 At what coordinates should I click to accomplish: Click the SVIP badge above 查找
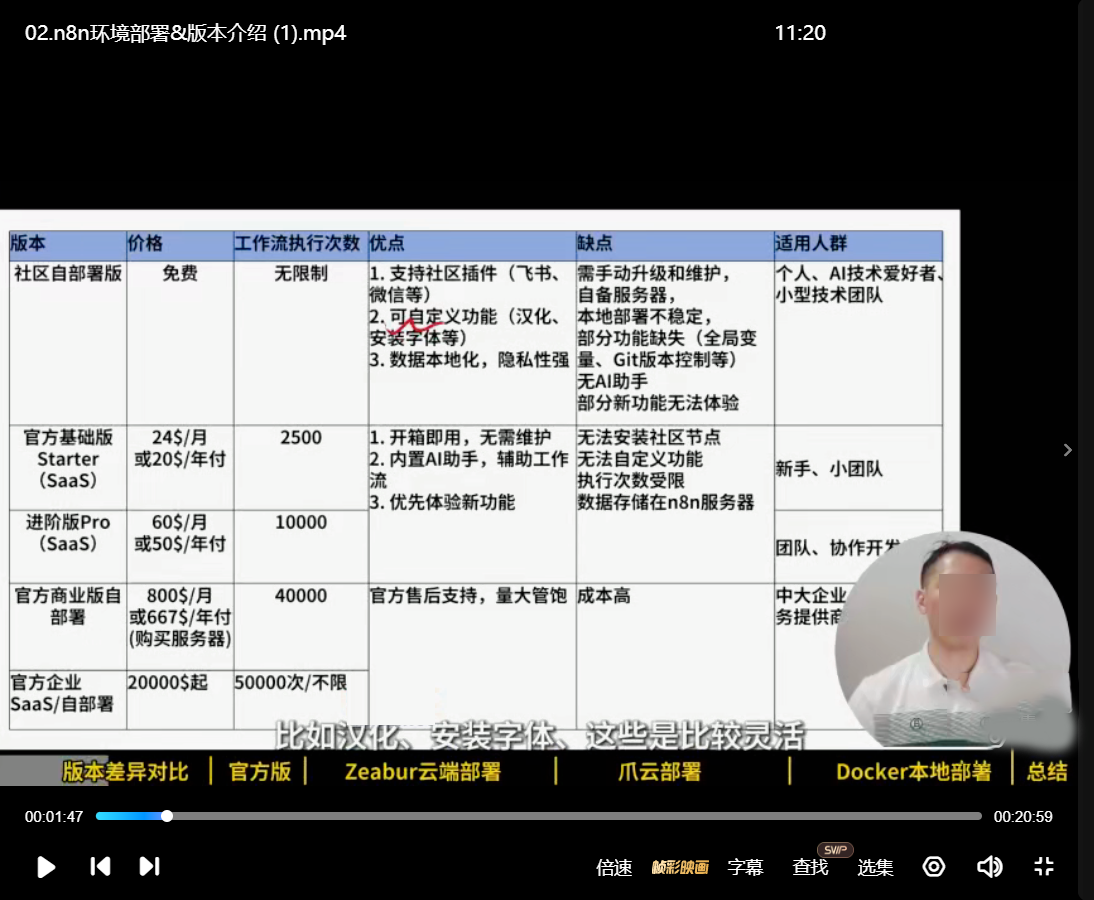pos(835,849)
